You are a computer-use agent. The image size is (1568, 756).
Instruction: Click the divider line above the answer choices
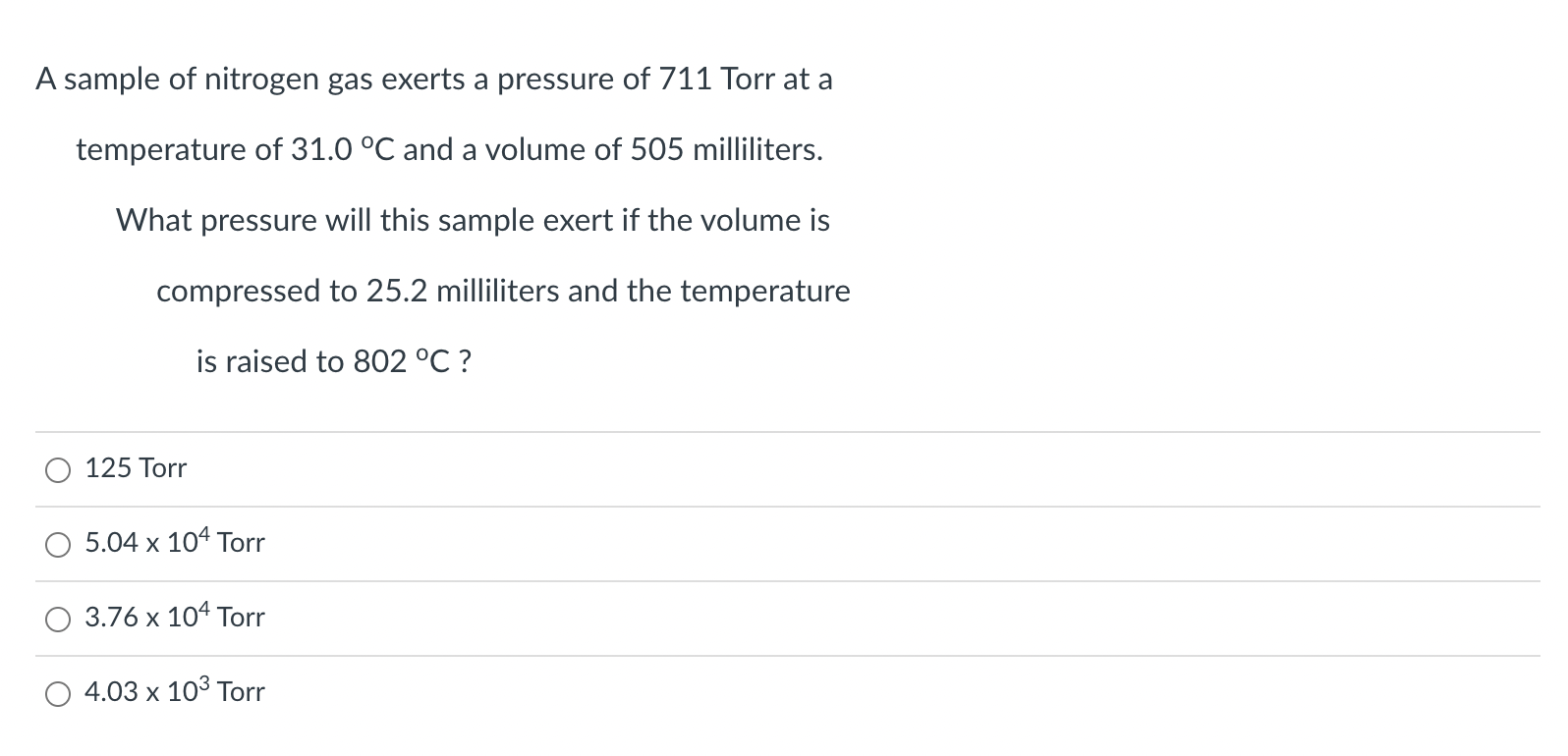tap(784, 430)
